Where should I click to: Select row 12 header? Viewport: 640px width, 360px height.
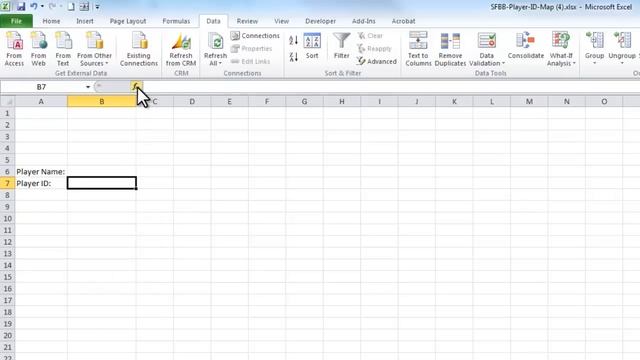point(7,242)
